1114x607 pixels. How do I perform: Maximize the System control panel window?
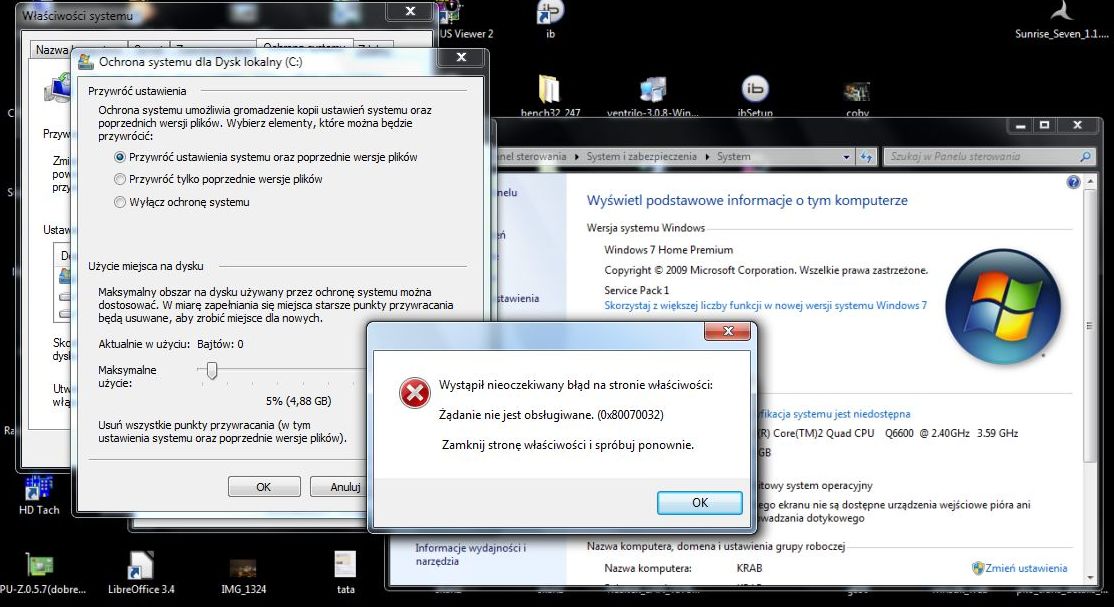(x=1044, y=125)
